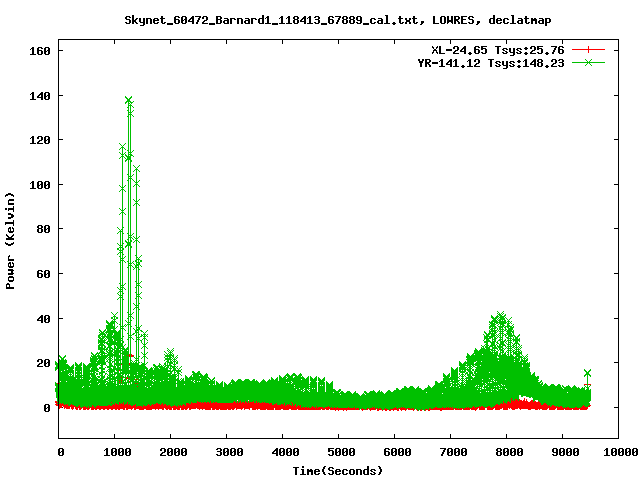Select the YR-141.12 Tsys:148.23 legend label
Viewport: 640px width, 480px height.
click(x=491, y=63)
